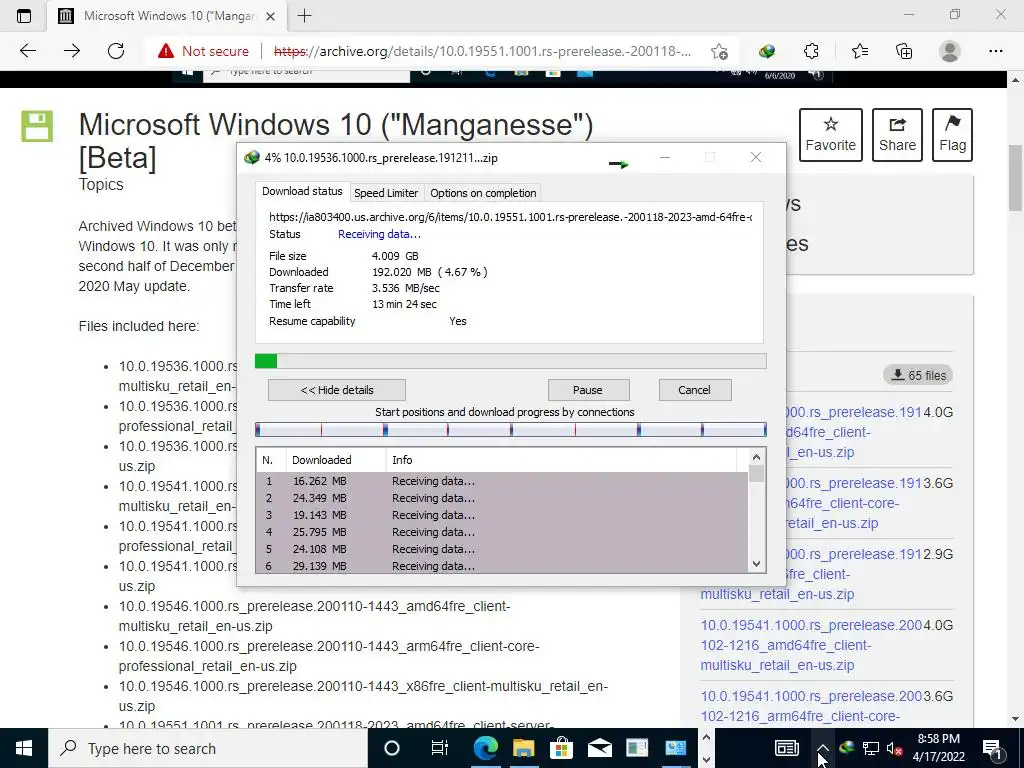
Task: Open Task View on taskbar
Action: pos(440,748)
